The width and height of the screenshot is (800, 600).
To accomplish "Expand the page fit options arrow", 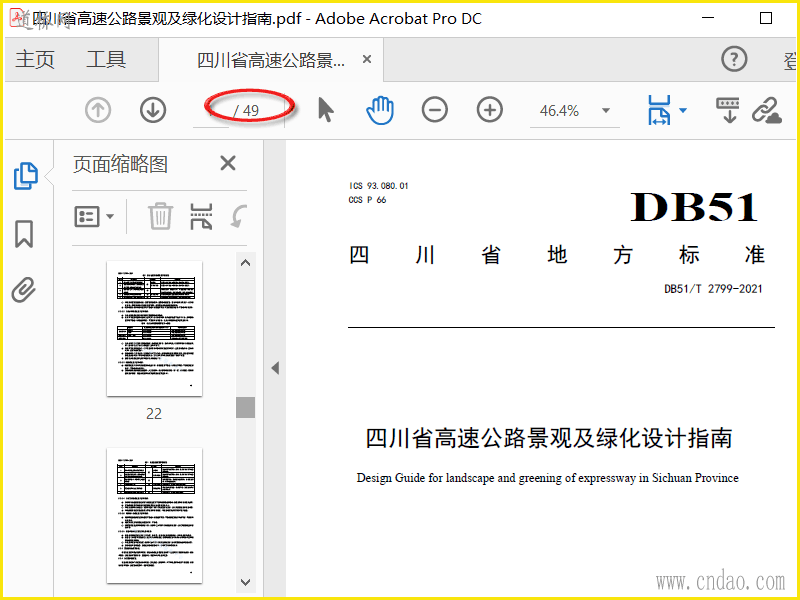I will pos(683,110).
